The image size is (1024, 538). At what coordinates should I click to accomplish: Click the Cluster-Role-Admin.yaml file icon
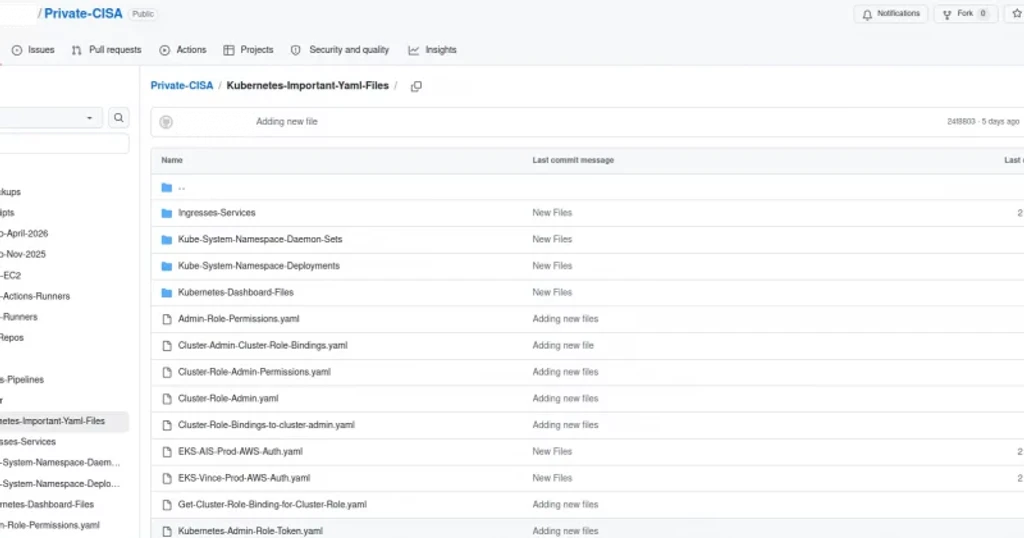point(167,399)
